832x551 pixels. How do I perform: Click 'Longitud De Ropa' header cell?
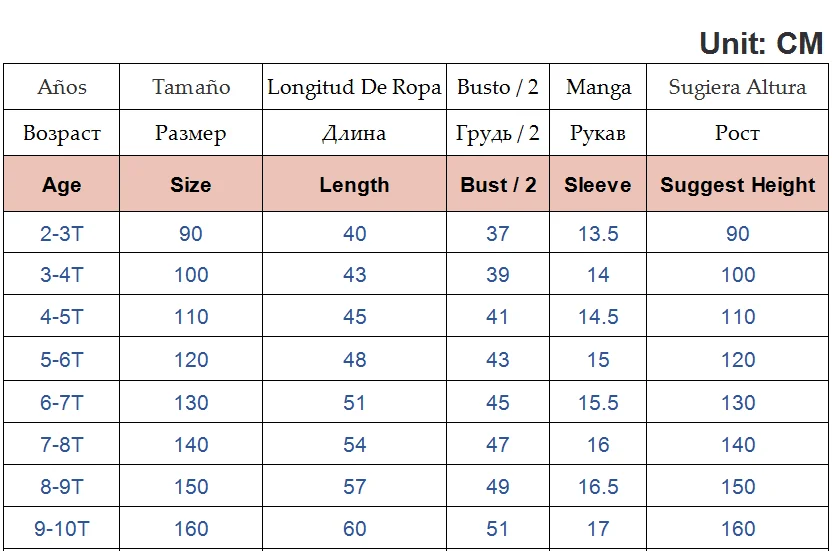[x=355, y=87]
